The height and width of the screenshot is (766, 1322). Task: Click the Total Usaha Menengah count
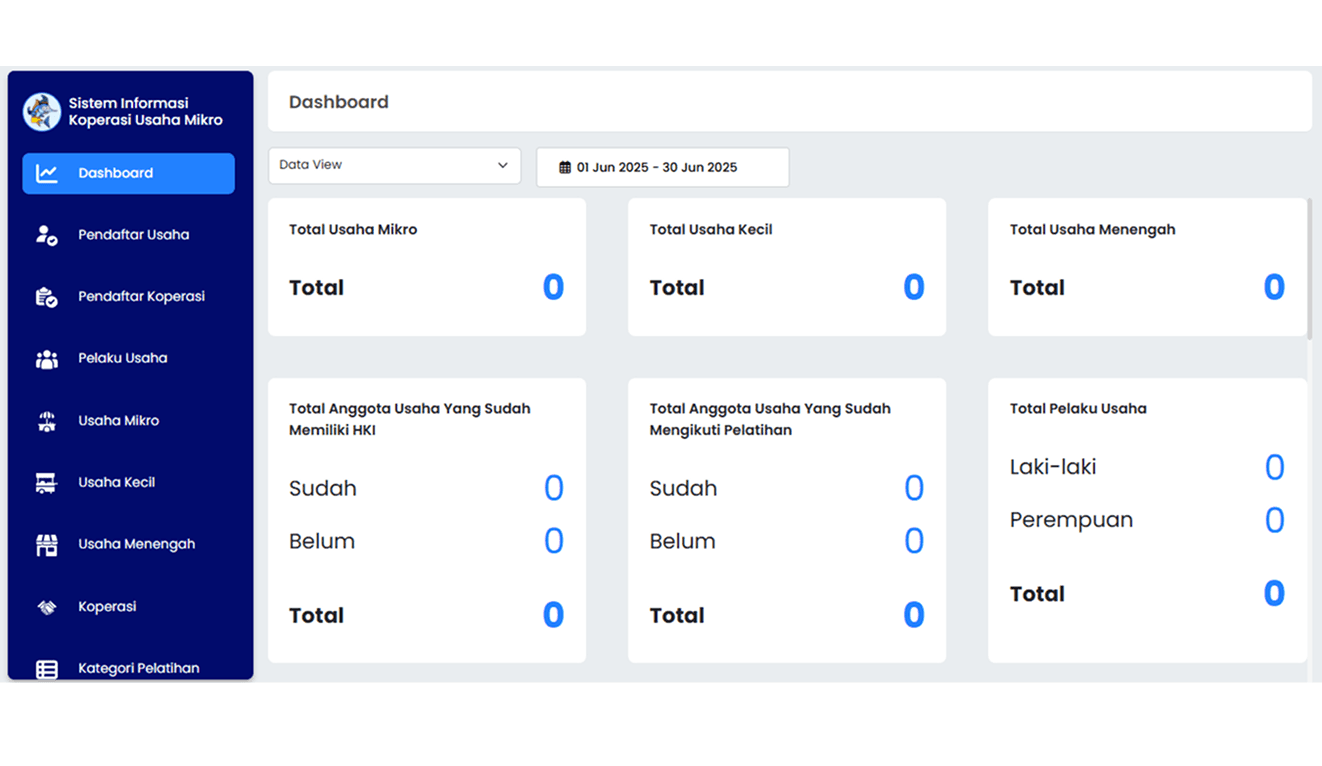pyautogui.click(x=1273, y=288)
